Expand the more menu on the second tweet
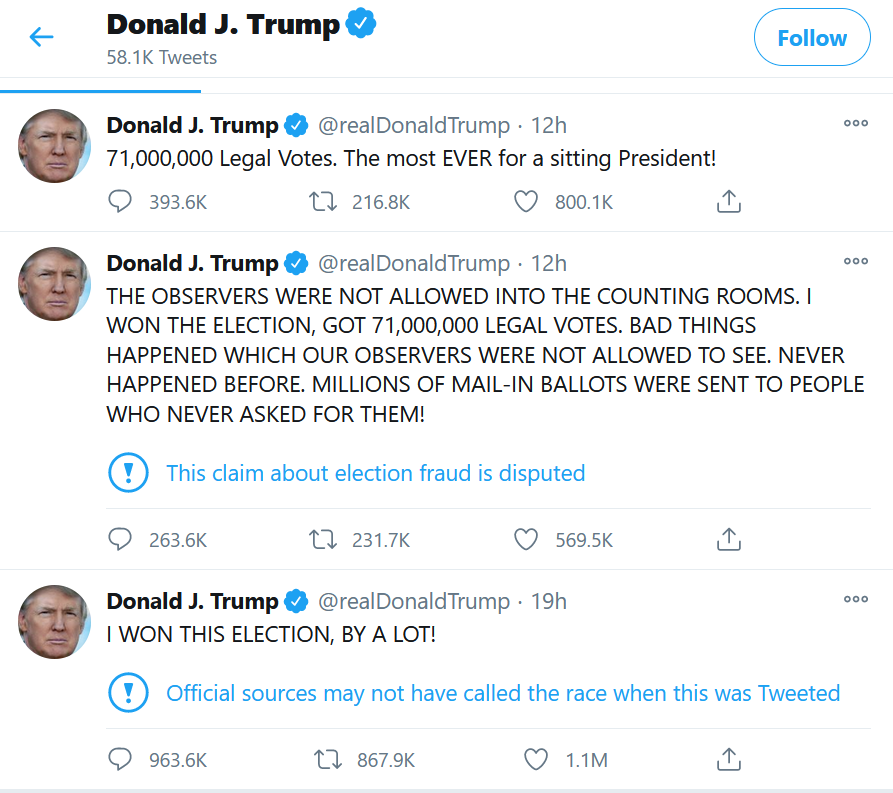The image size is (893, 793). coord(855,261)
